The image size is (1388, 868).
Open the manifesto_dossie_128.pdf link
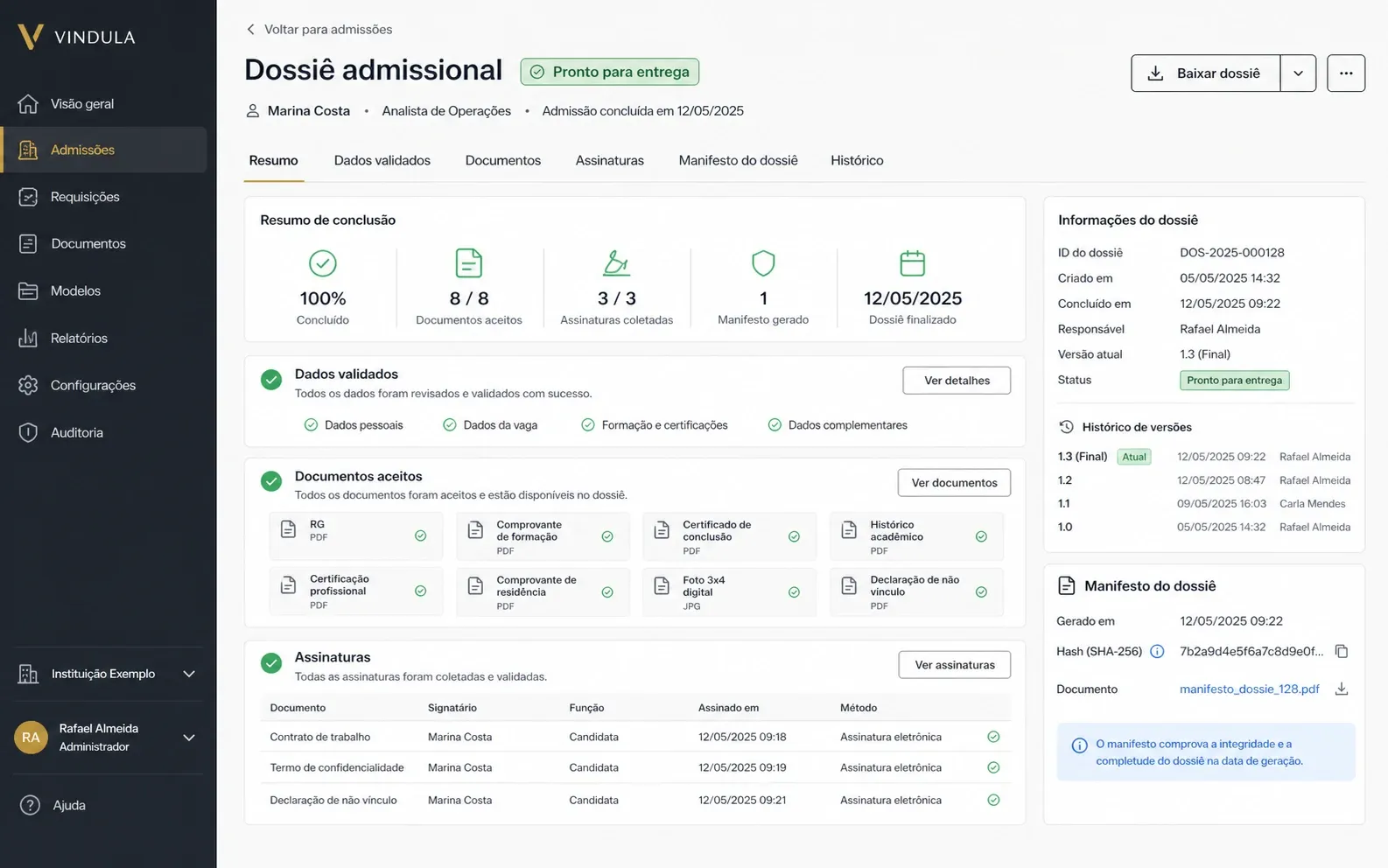point(1249,689)
